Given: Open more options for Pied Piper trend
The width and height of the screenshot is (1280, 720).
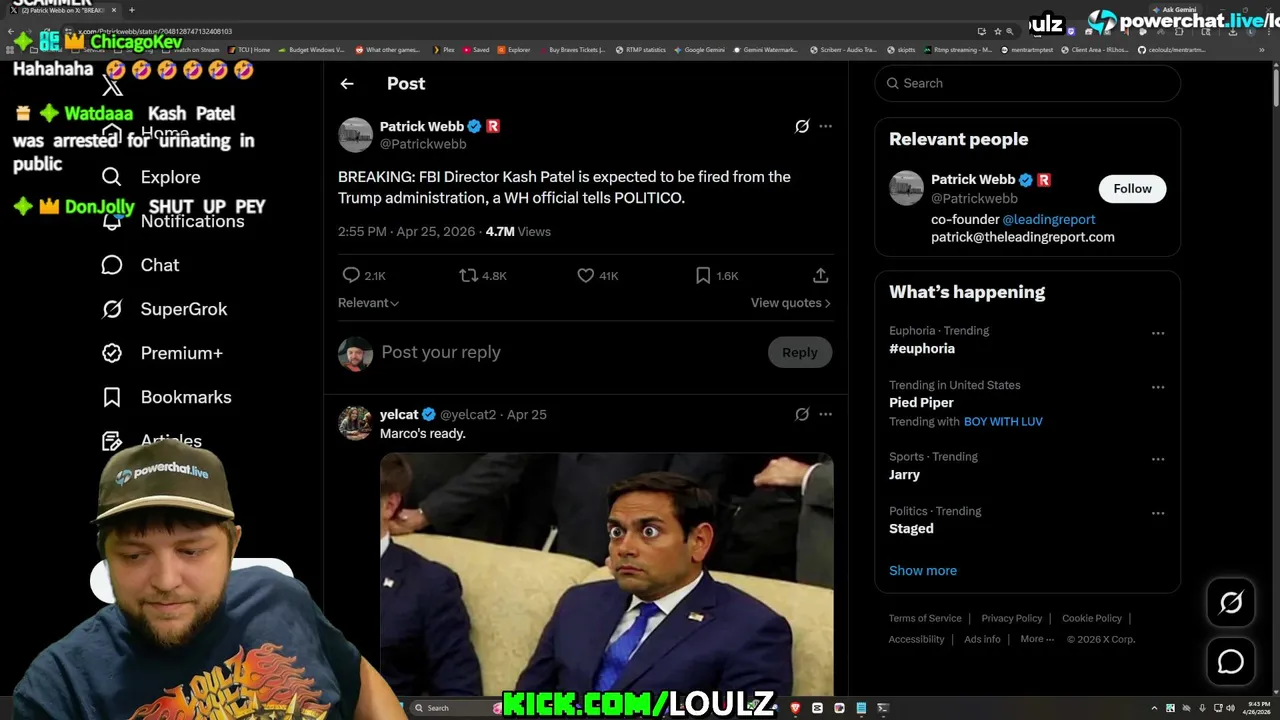Looking at the screenshot, I should (1158, 387).
